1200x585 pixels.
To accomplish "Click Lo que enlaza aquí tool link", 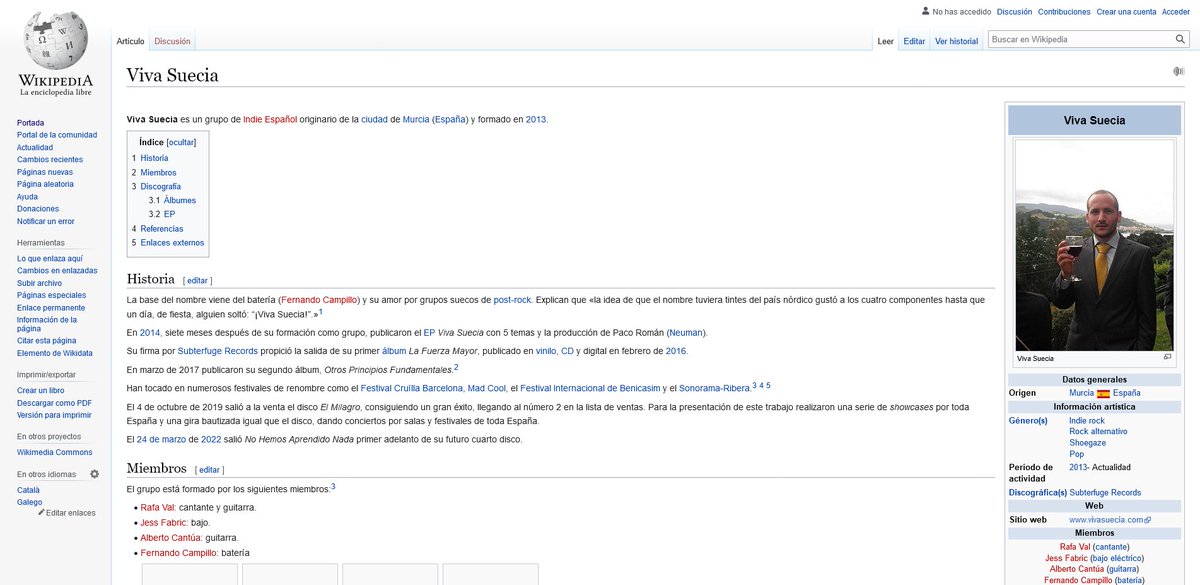I will [x=50, y=258].
